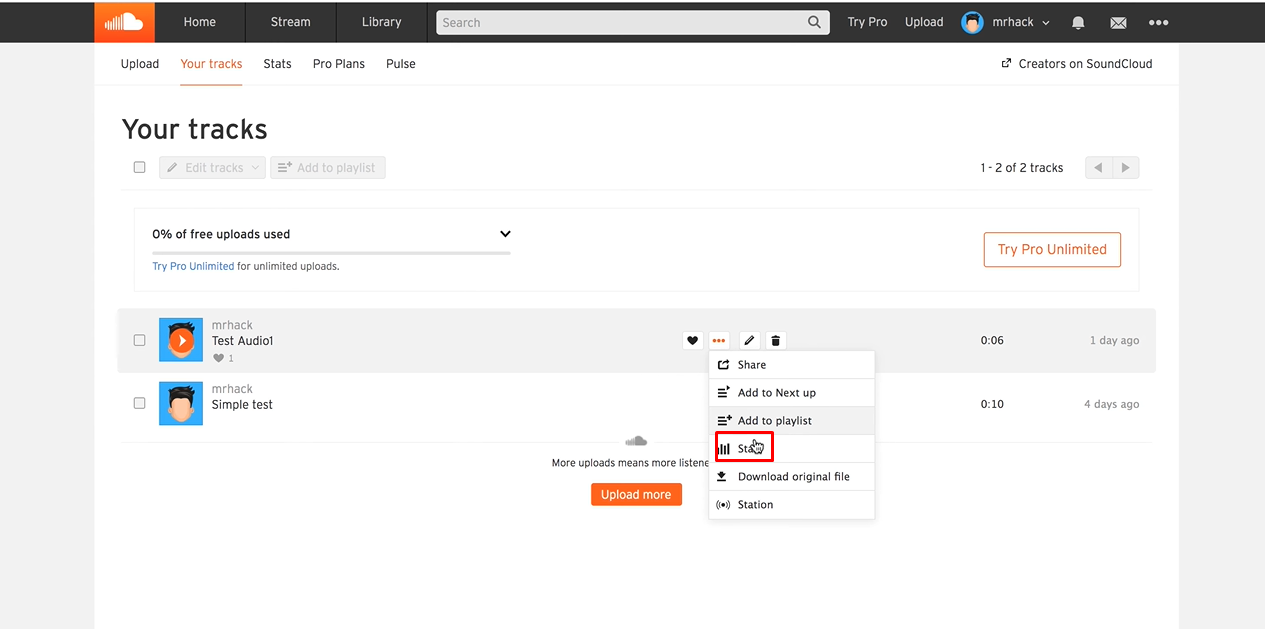Viewport: 1265px width, 629px height.
Task: Click the '0% of free uploads used' text
Action: click(221, 234)
